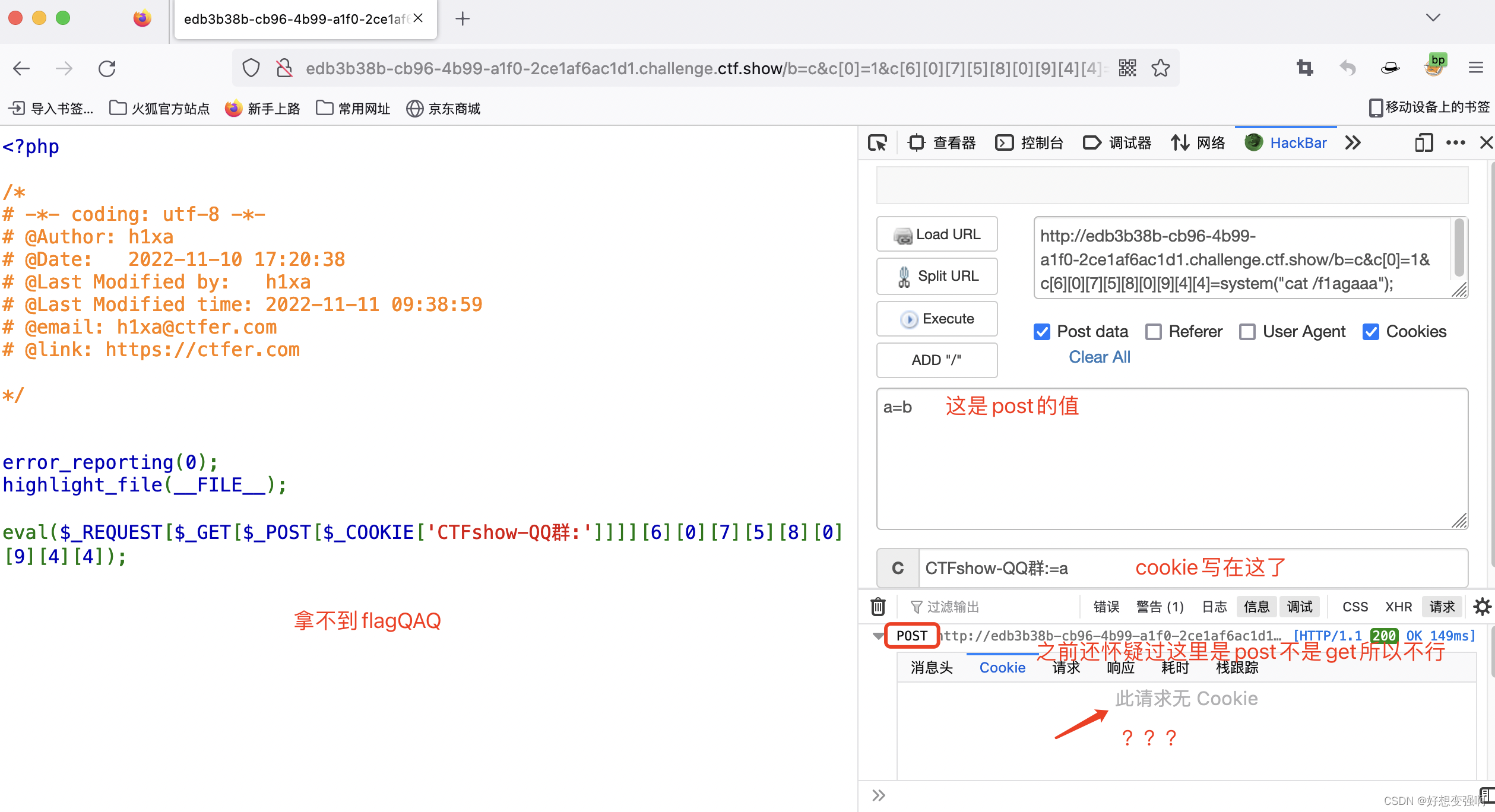Viewport: 1495px width, 812px height.
Task: Click the post data text area containing a=b
Action: point(1172,459)
